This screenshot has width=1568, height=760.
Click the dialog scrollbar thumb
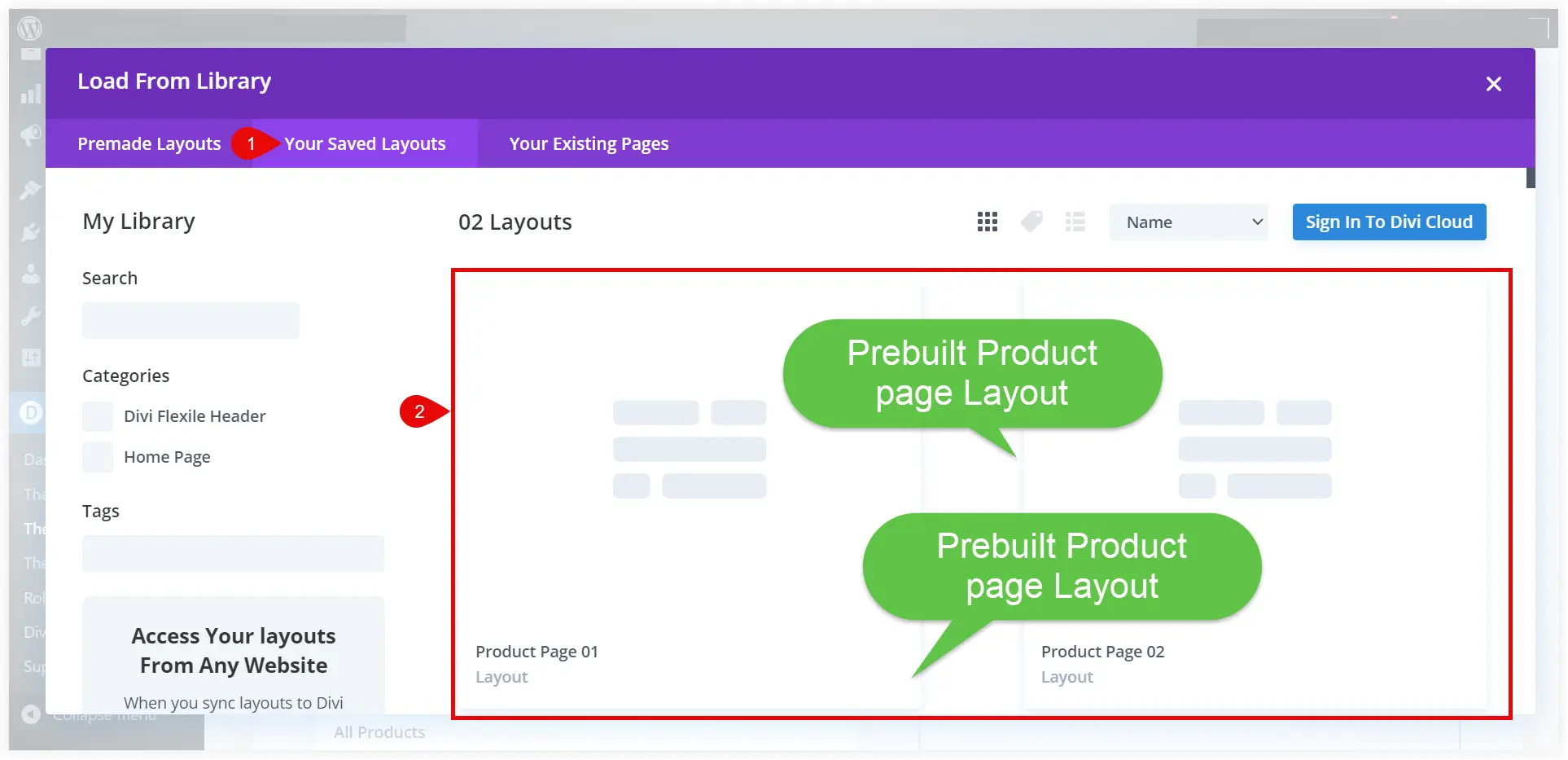[x=1531, y=178]
